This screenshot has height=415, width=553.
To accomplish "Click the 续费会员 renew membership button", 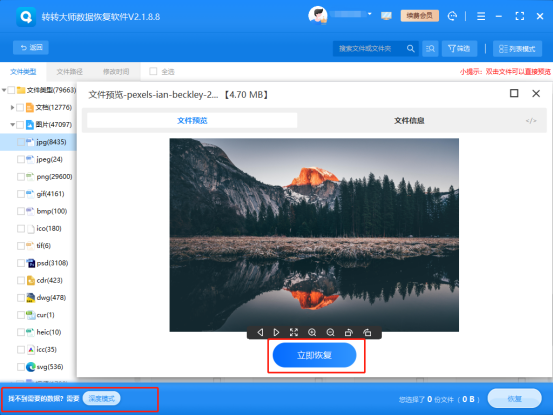I will coord(419,16).
